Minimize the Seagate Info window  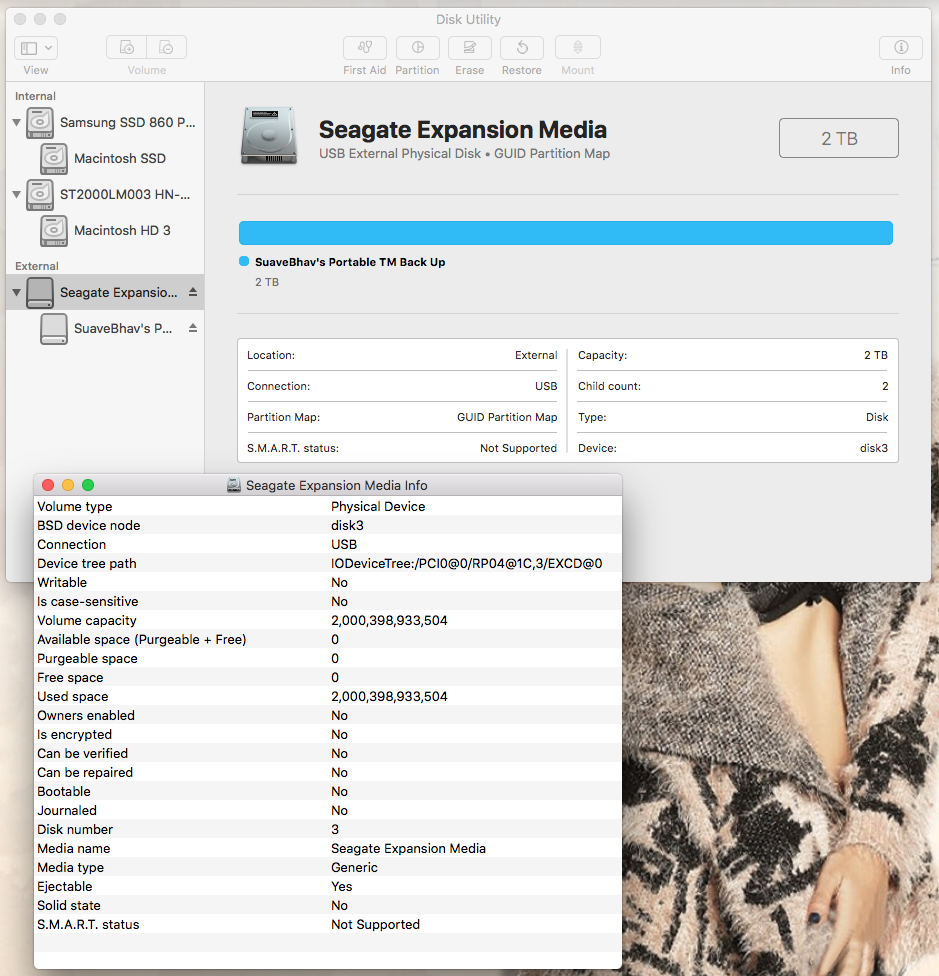(68, 485)
